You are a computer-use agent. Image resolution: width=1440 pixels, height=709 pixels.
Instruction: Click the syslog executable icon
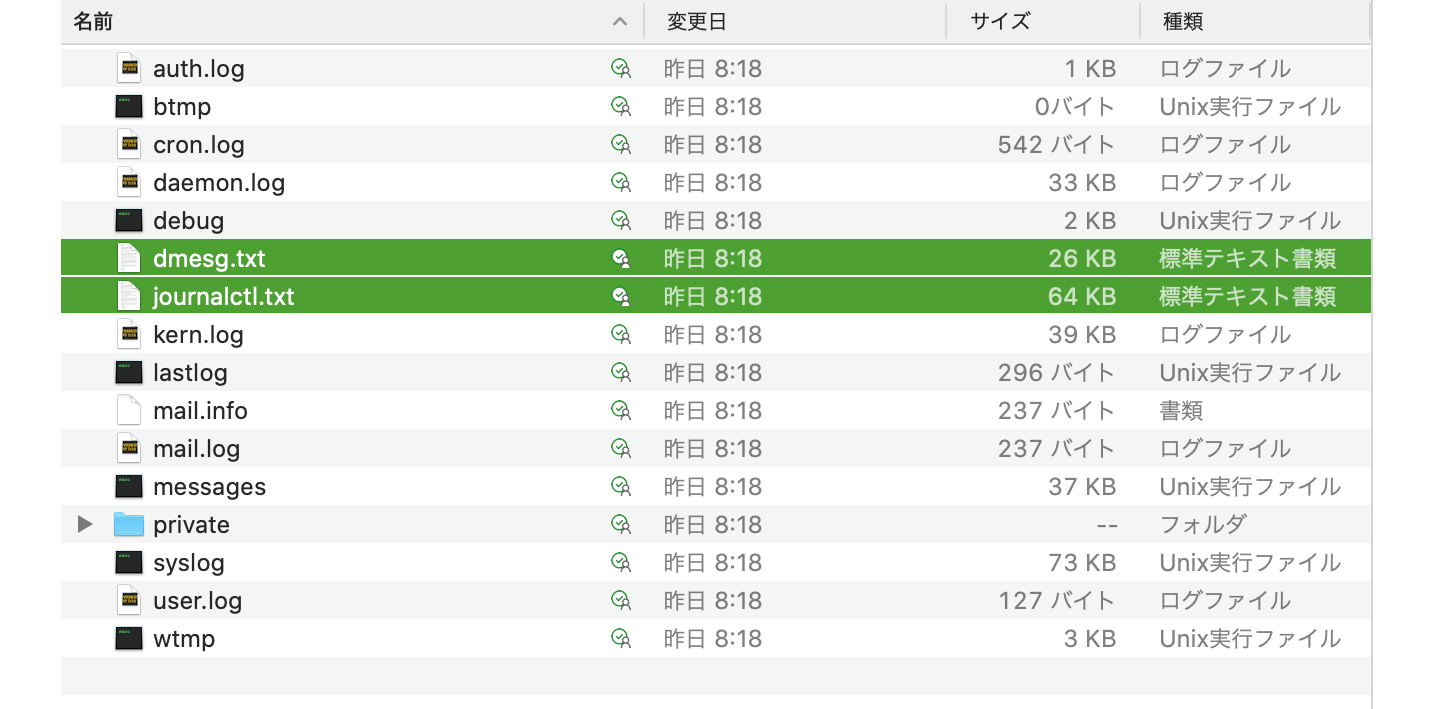point(128,563)
